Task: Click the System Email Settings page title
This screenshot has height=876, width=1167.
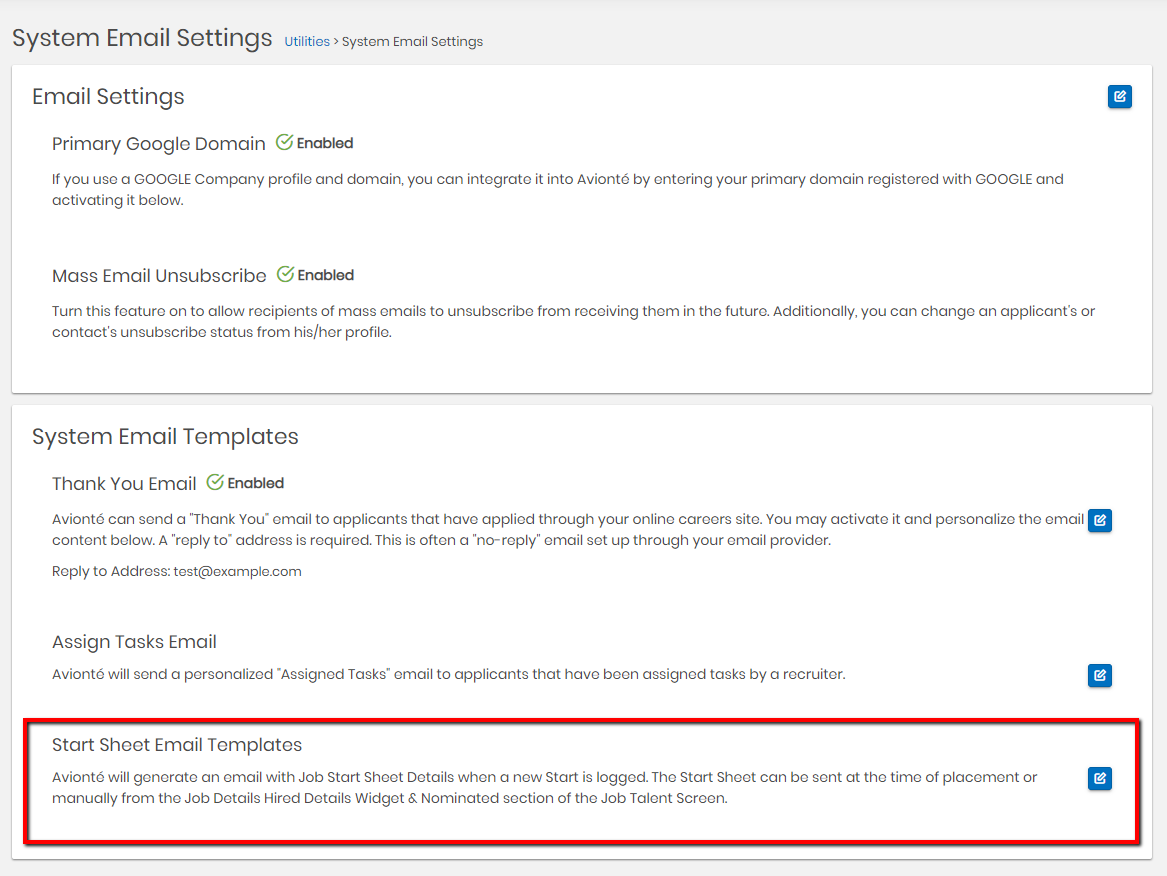Action: pyautogui.click(x=142, y=38)
